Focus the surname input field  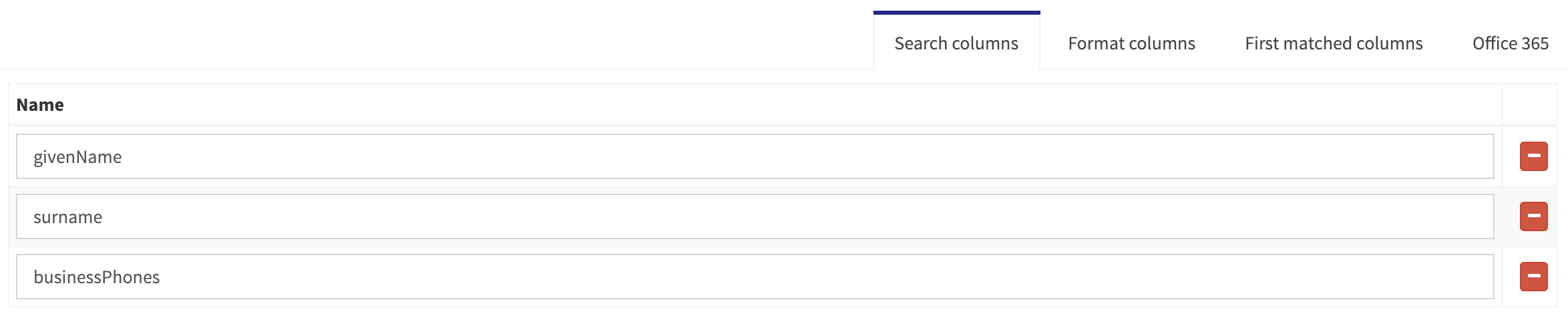(755, 216)
